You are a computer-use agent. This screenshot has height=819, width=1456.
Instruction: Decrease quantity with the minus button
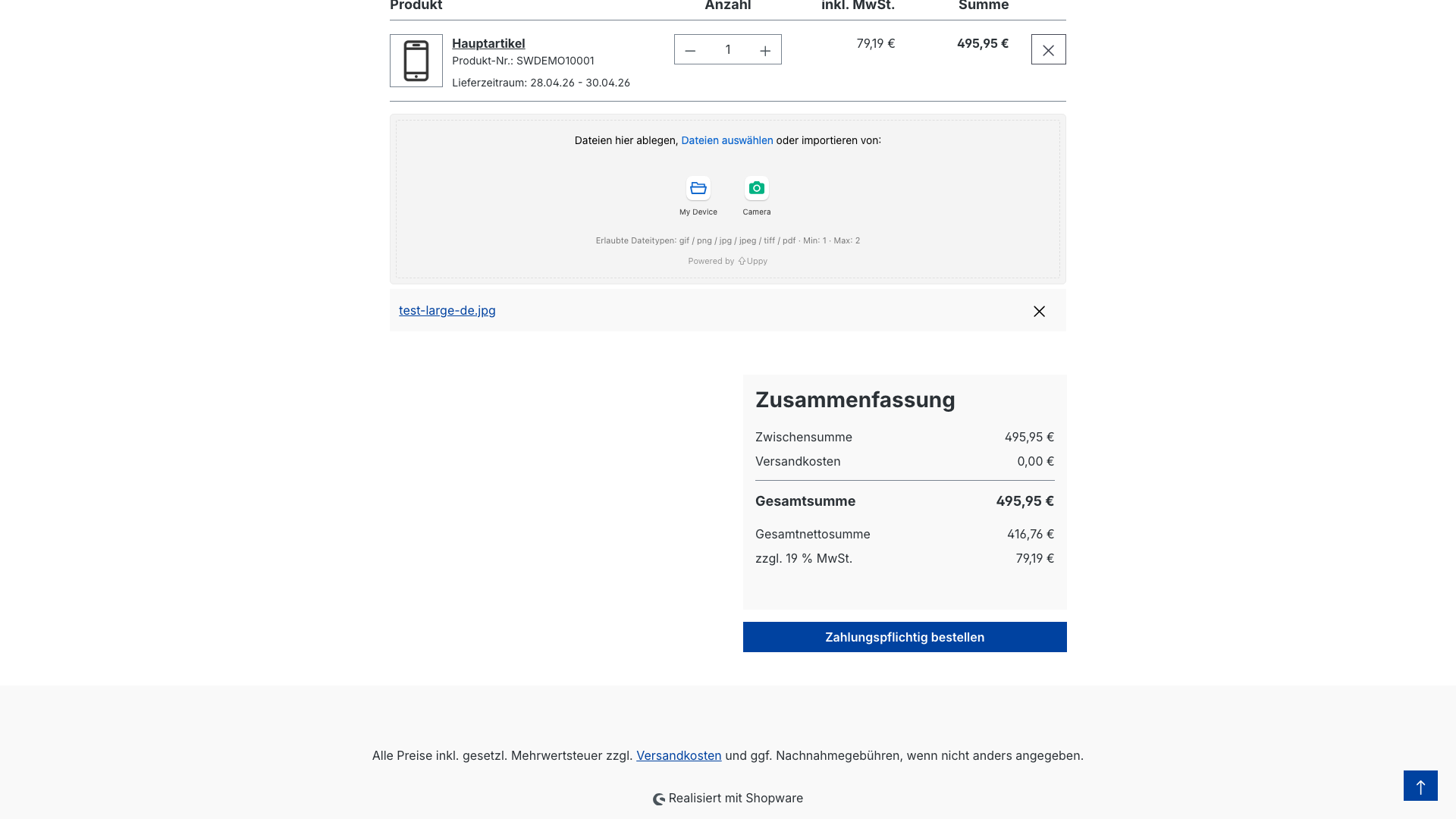click(690, 50)
